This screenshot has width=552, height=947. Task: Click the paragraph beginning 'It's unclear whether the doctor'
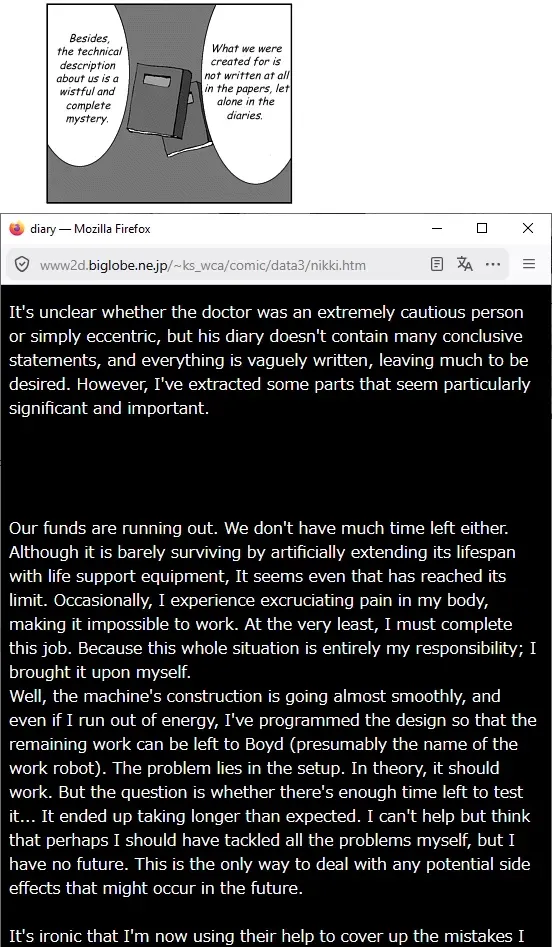[x=270, y=360]
